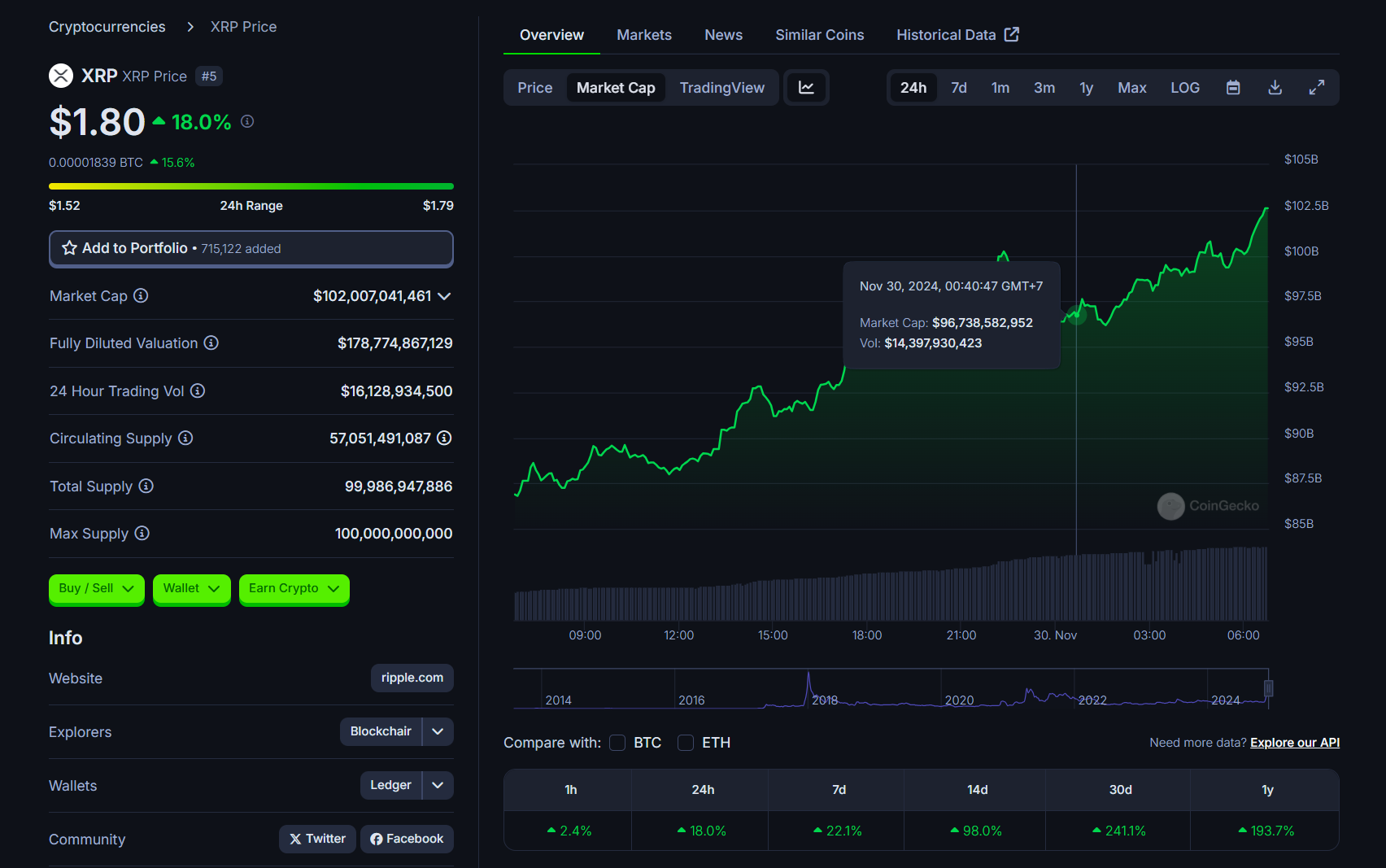Expand the Explorers dropdown arrow
This screenshot has height=868, width=1386.
tap(438, 731)
